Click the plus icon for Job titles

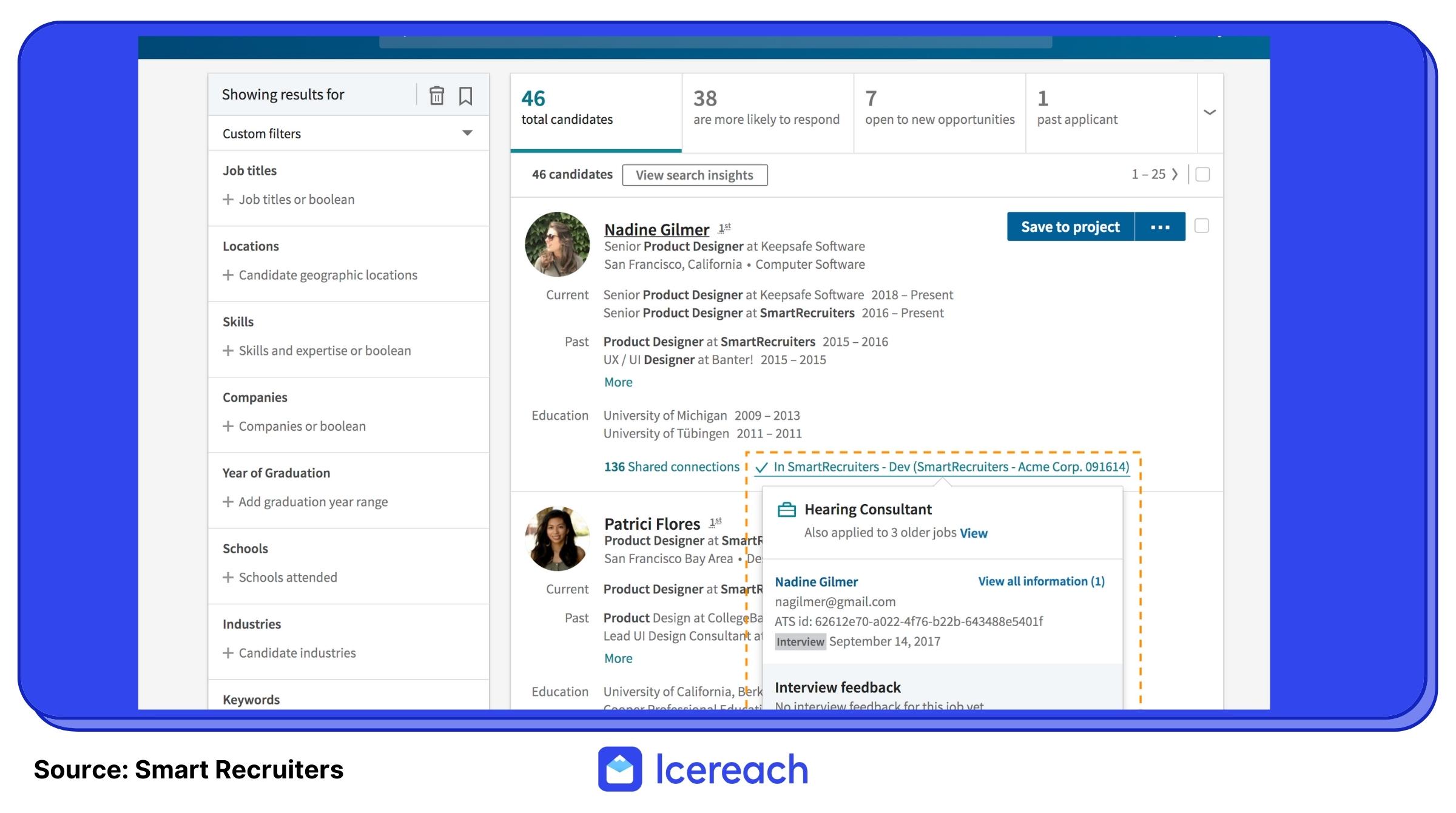point(228,200)
